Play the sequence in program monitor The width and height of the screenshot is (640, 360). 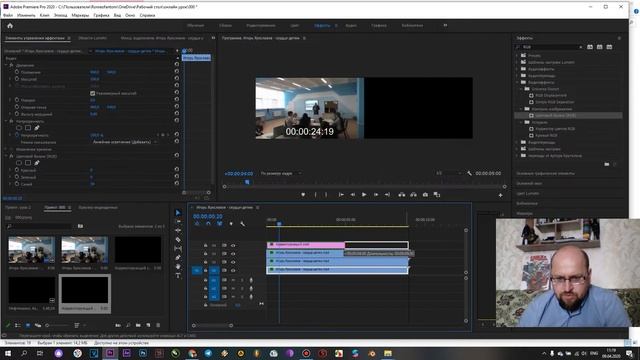(x=364, y=195)
